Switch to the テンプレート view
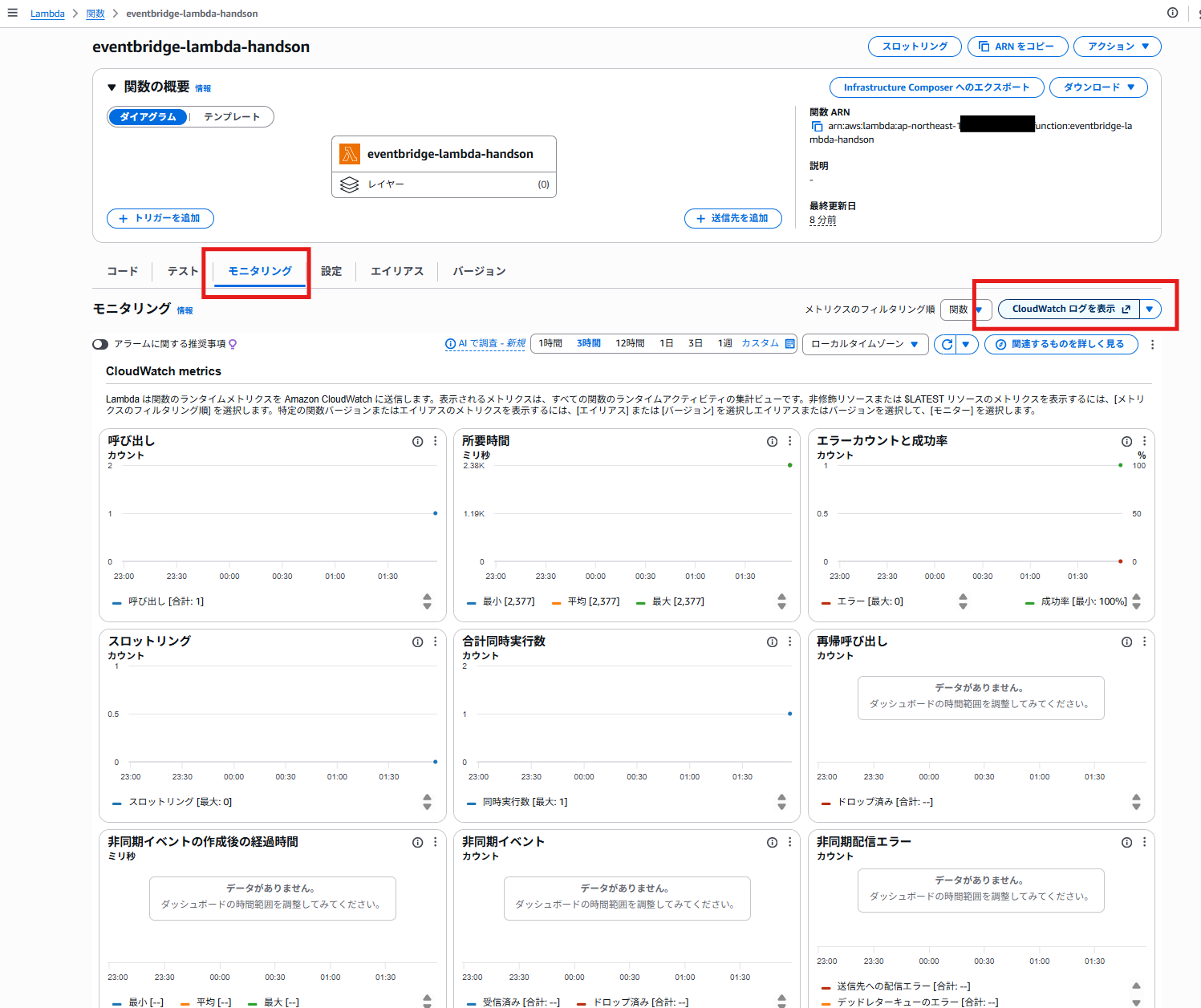 pyautogui.click(x=232, y=117)
